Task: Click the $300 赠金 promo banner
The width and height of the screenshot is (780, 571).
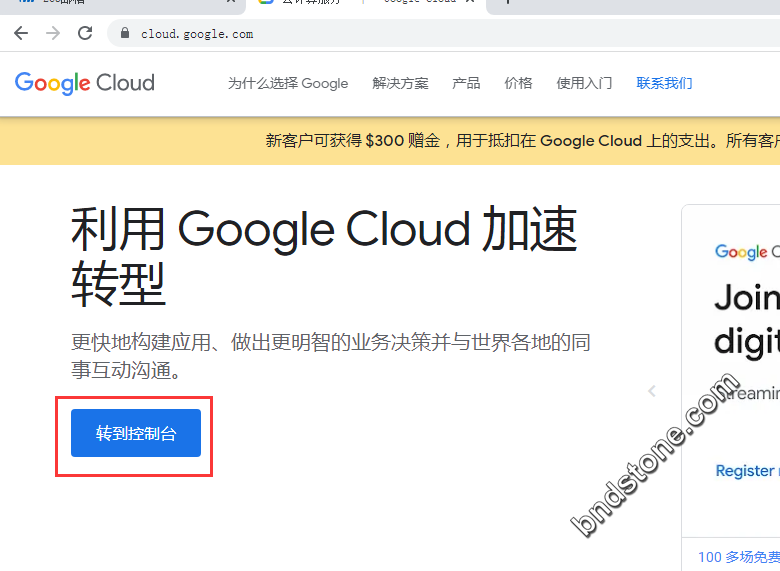Action: coord(390,141)
